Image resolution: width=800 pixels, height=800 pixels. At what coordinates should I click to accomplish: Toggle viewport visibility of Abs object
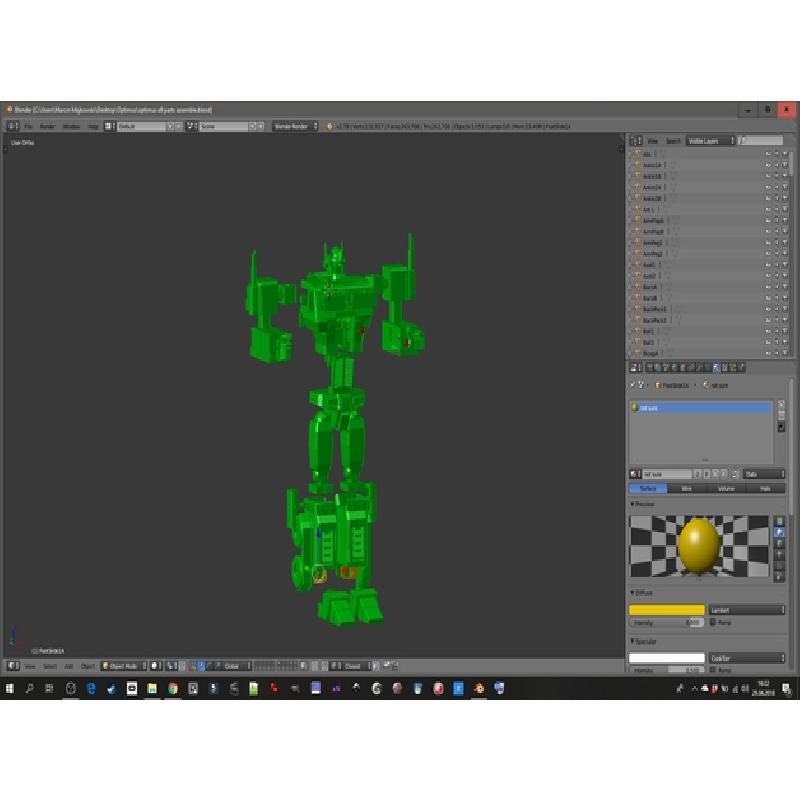pos(767,154)
